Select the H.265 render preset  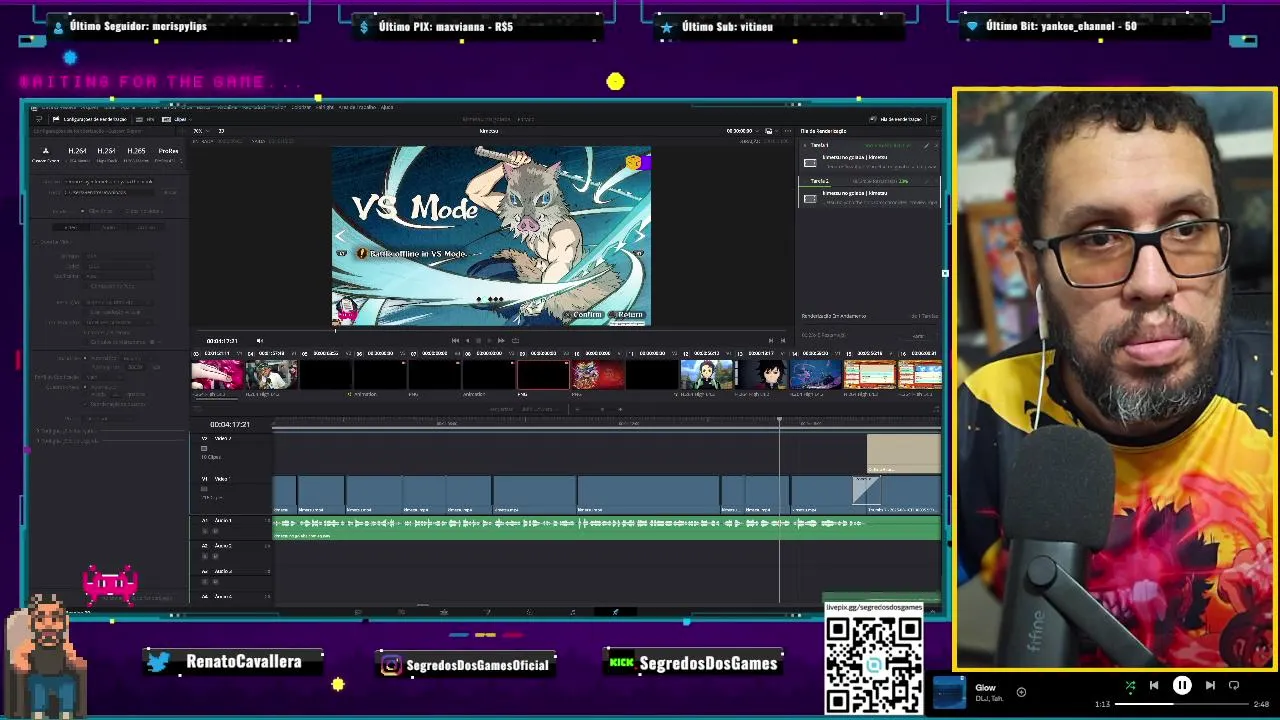point(136,154)
